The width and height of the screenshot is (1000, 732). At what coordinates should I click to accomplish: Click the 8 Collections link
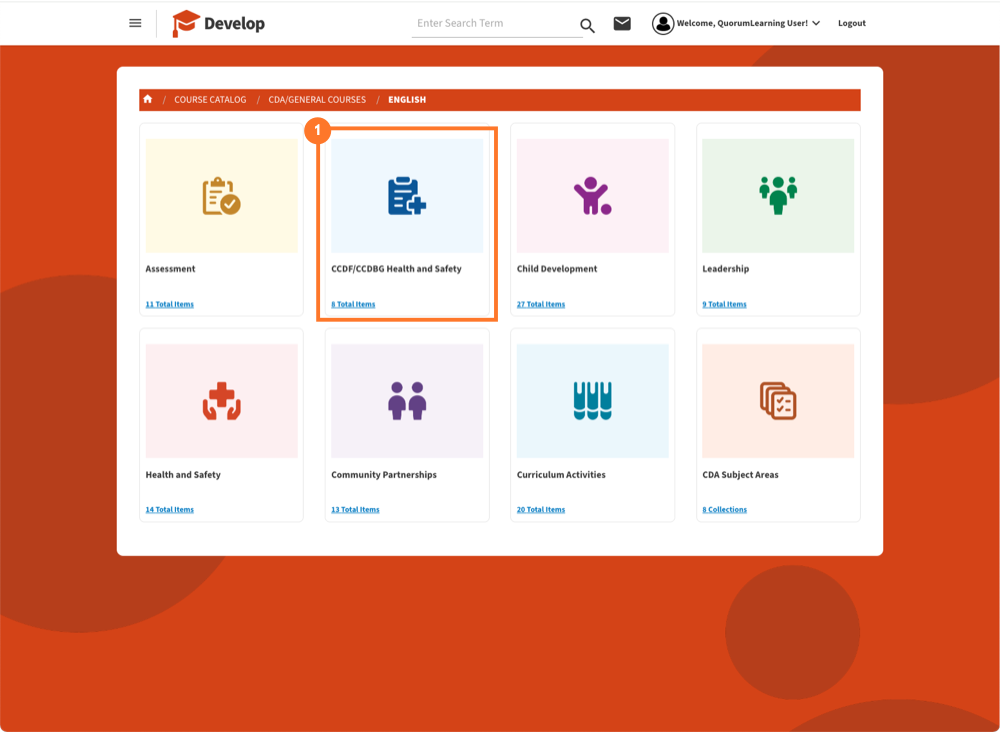click(724, 509)
